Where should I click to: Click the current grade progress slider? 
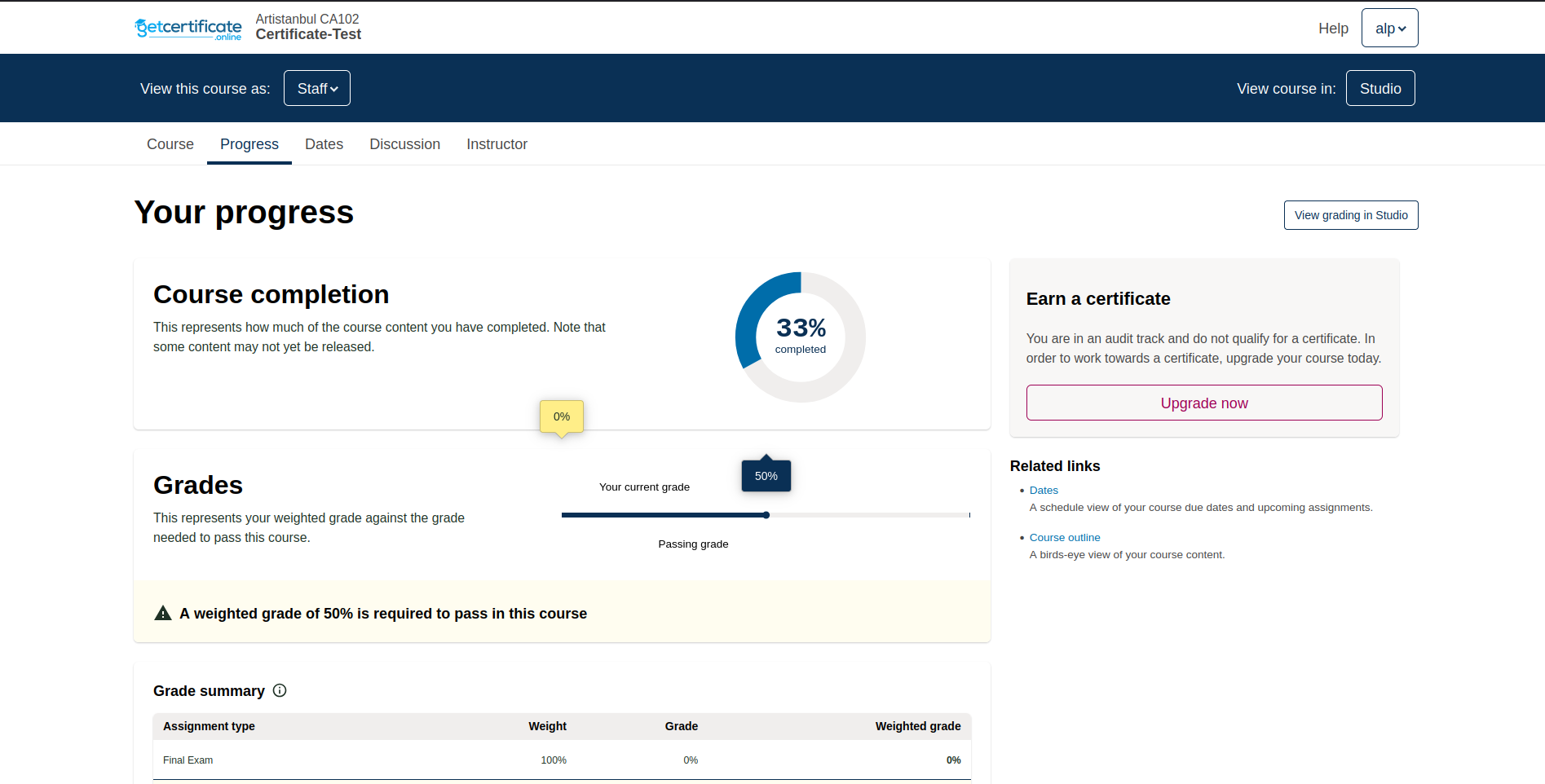coord(765,514)
